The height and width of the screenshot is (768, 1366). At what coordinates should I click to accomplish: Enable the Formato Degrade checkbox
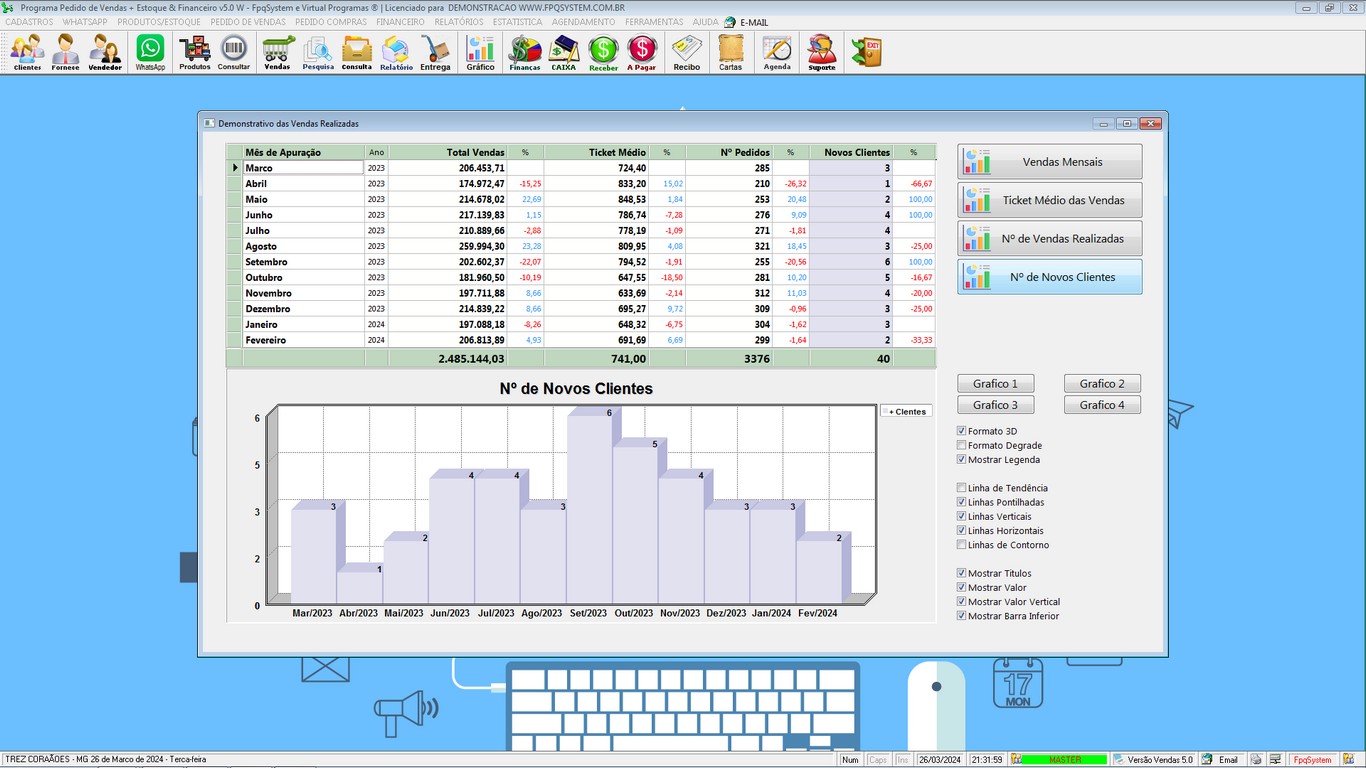962,445
